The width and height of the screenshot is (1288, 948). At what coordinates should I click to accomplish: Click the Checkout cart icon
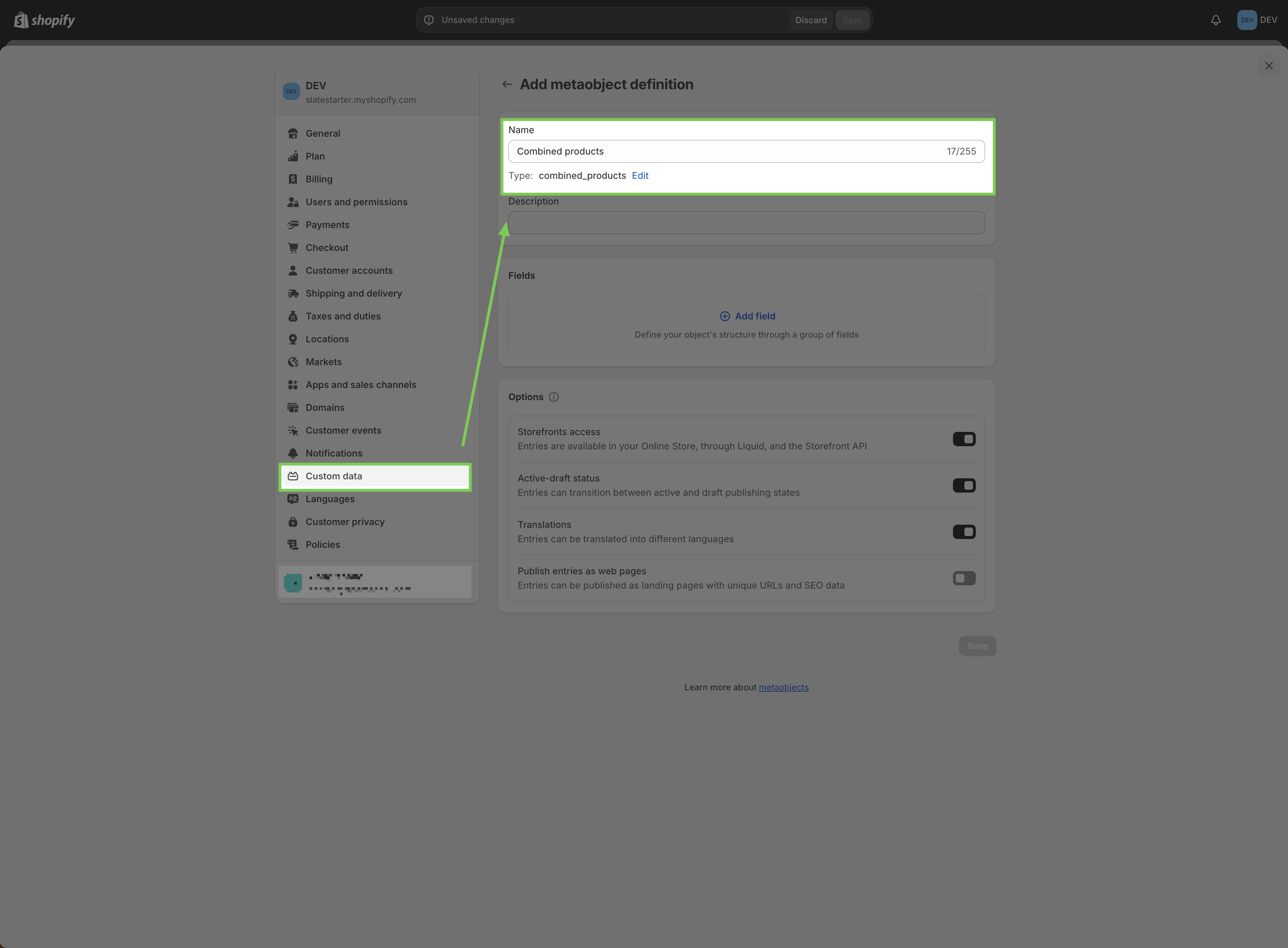[293, 248]
